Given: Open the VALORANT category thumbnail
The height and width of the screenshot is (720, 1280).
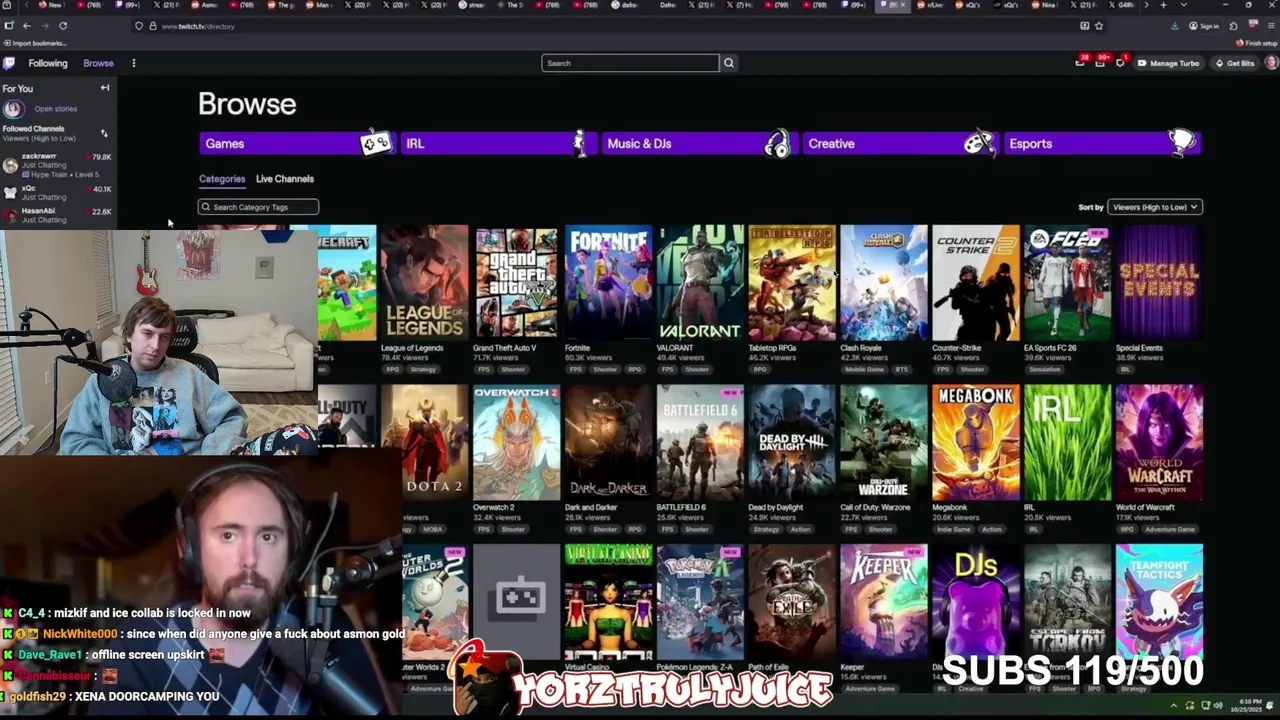Looking at the screenshot, I should coord(700,283).
